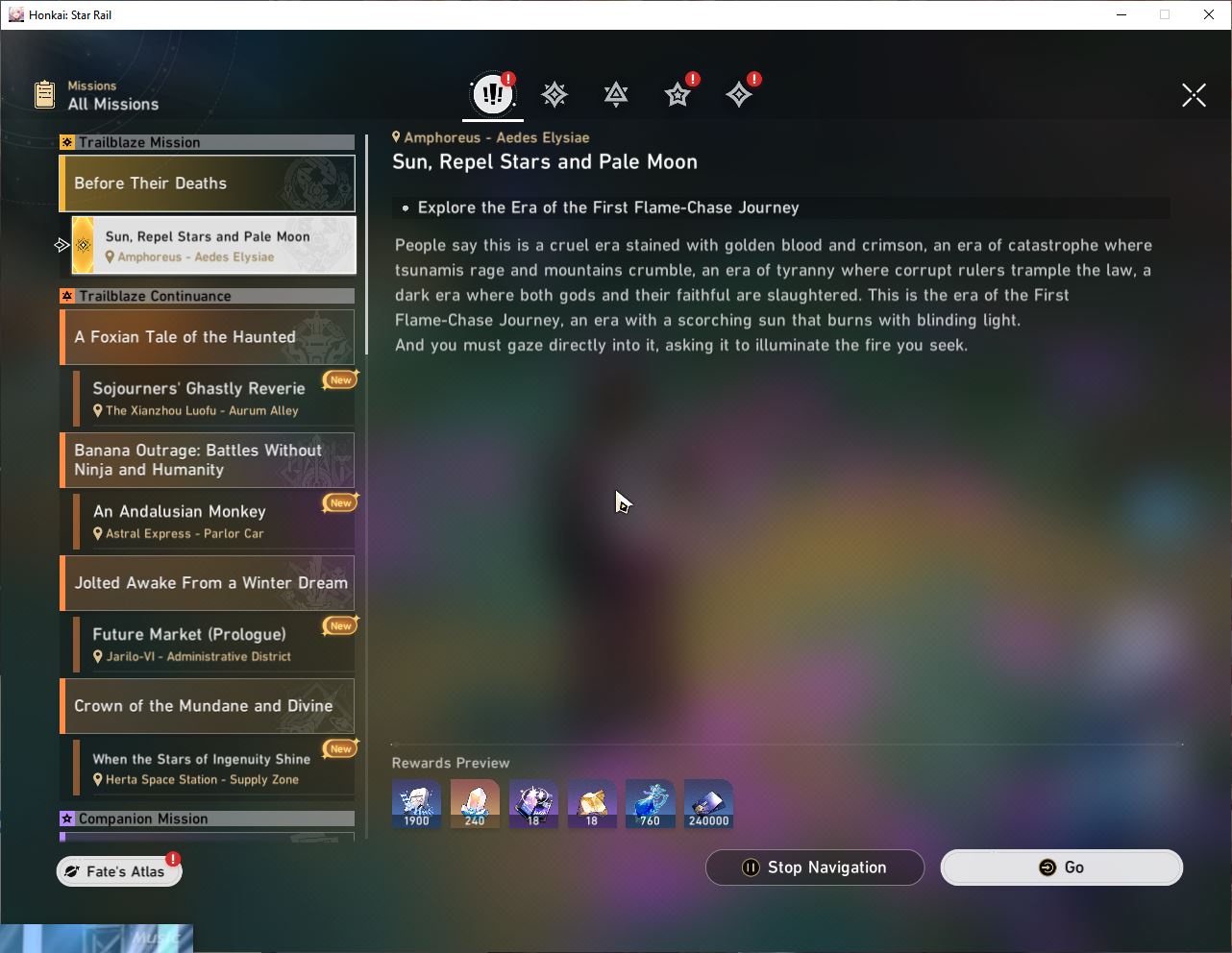The height and width of the screenshot is (953, 1232).
Task: Collapse Crown of the Mundane and Divine
Action: tap(208, 706)
